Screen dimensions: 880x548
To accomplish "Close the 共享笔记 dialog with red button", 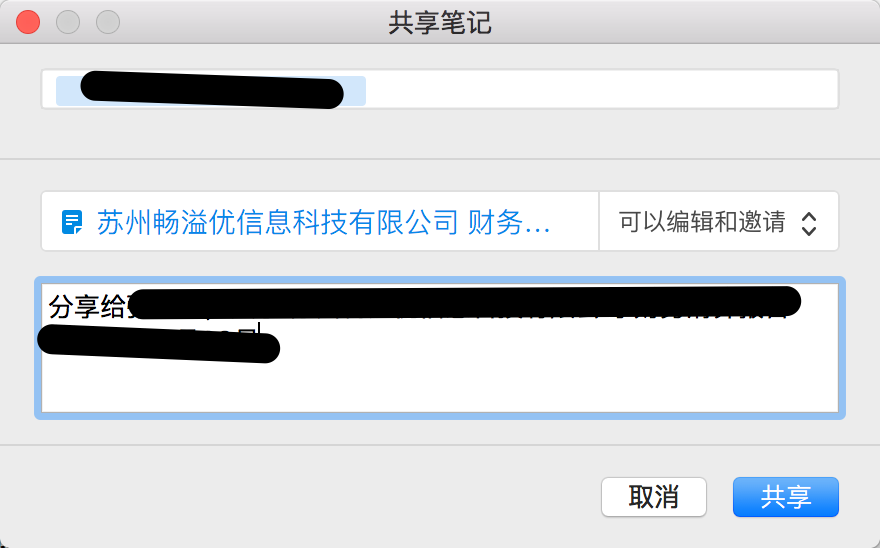I will pos(28,22).
